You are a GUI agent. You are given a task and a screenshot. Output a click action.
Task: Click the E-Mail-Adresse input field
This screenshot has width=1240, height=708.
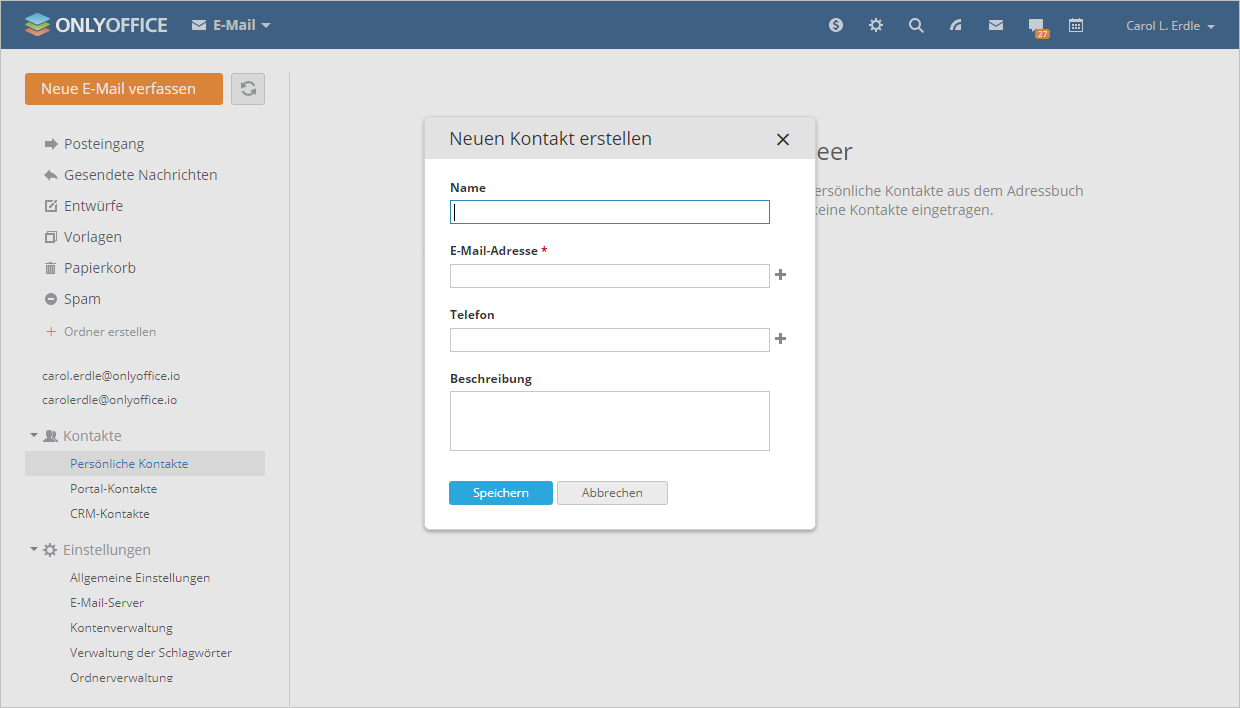pyautogui.click(x=610, y=276)
